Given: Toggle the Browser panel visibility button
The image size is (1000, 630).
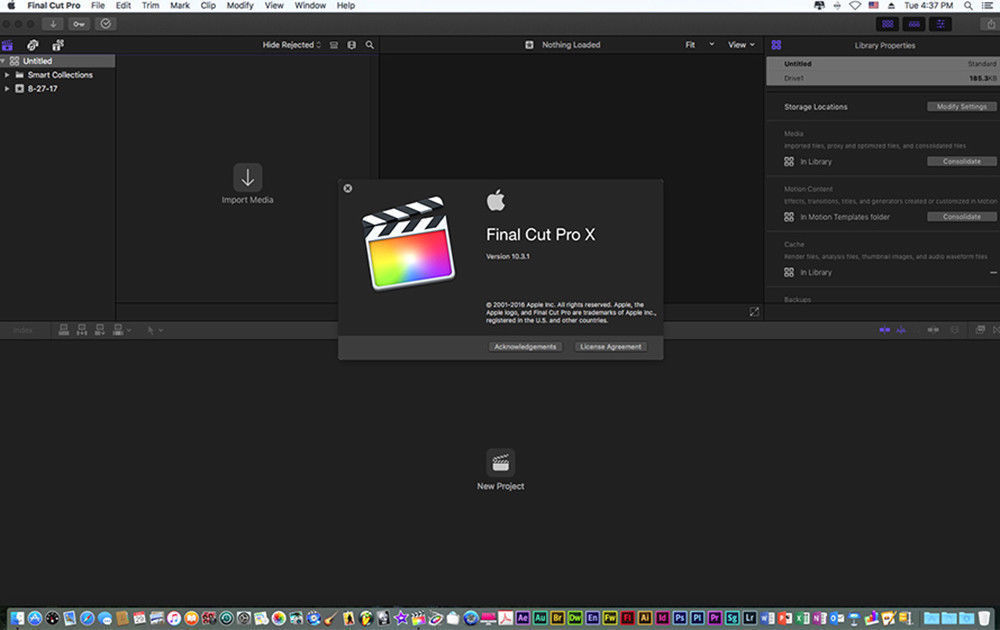Looking at the screenshot, I should [x=887, y=24].
